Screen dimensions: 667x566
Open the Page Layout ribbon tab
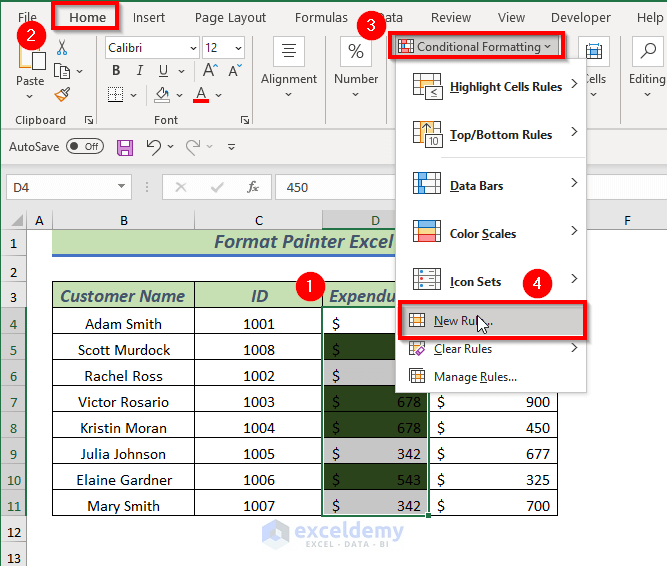click(x=230, y=17)
